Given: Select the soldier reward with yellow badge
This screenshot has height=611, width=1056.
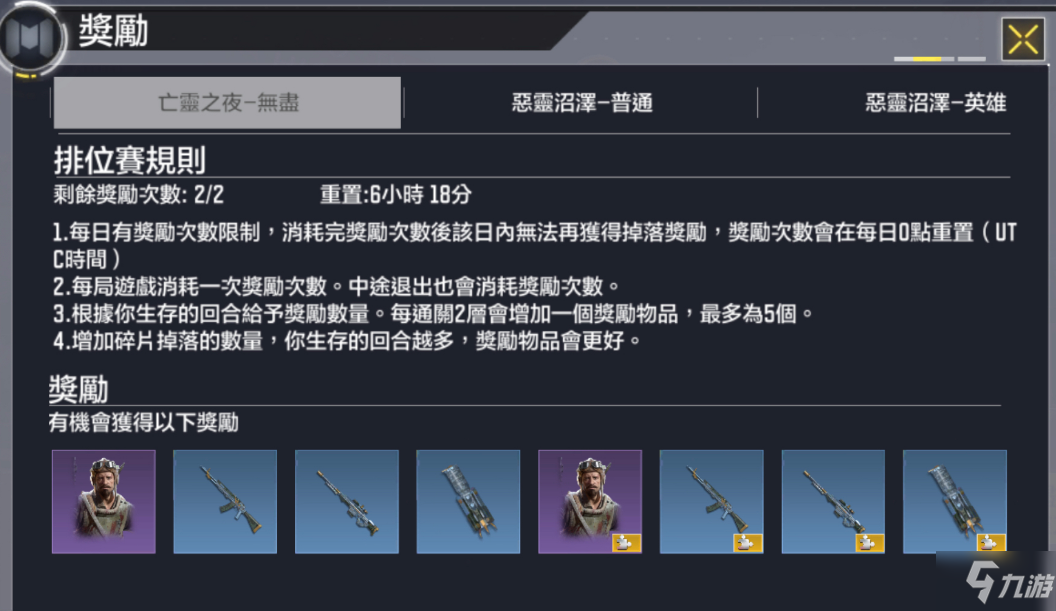Looking at the screenshot, I should 590,502.
